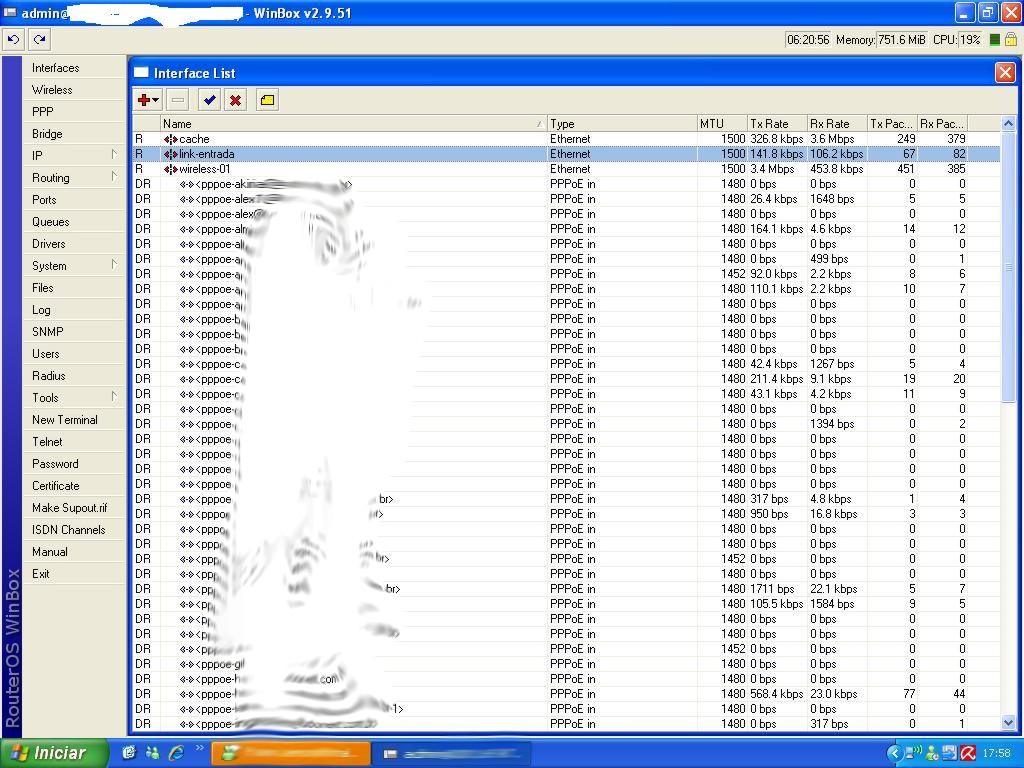This screenshot has width=1024, height=768.
Task: Click the red X Disable button
Action: pyautogui.click(x=235, y=100)
